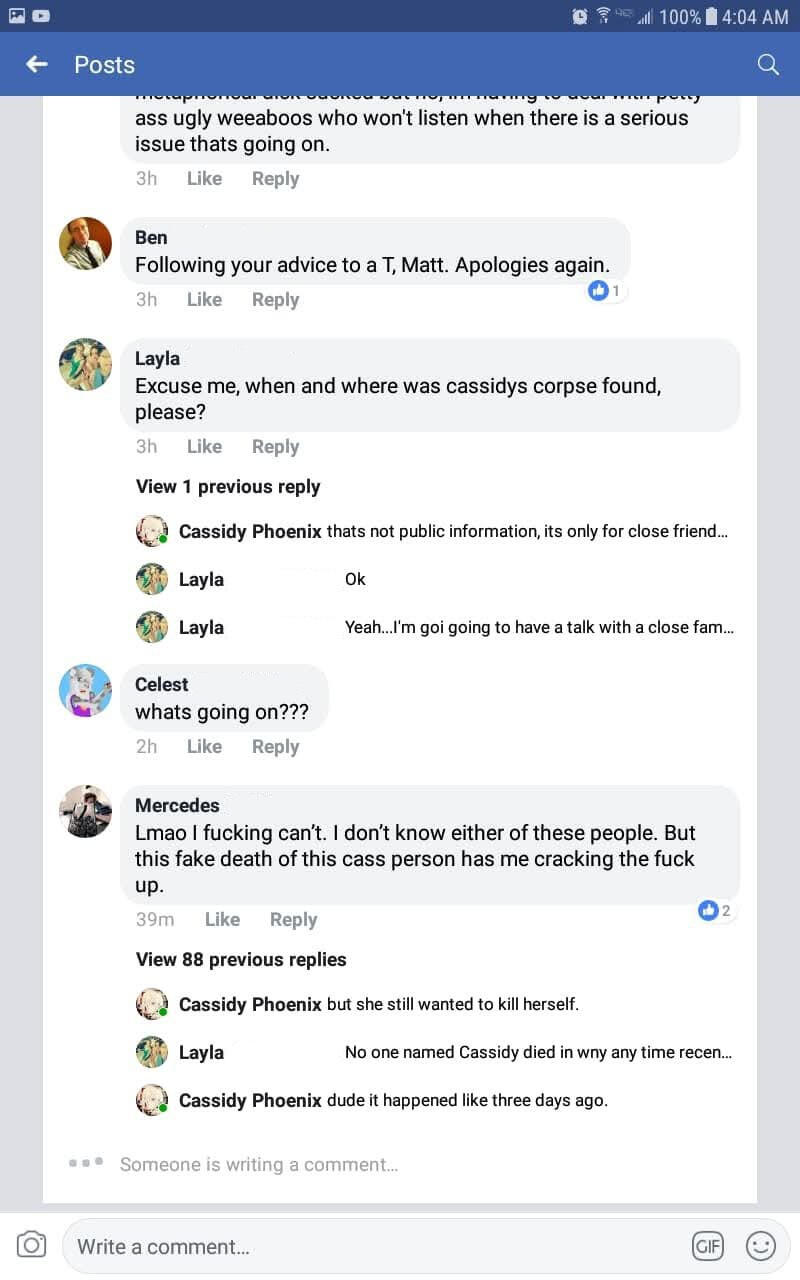Open the search magnifier icon
The image size is (800, 1280).
pyautogui.click(x=768, y=64)
